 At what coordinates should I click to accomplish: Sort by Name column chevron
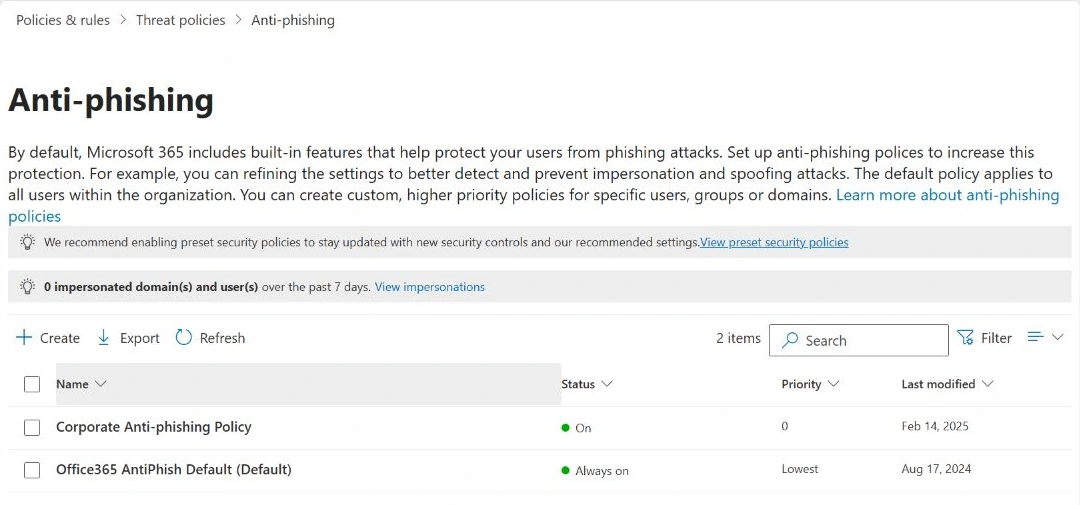(100, 384)
